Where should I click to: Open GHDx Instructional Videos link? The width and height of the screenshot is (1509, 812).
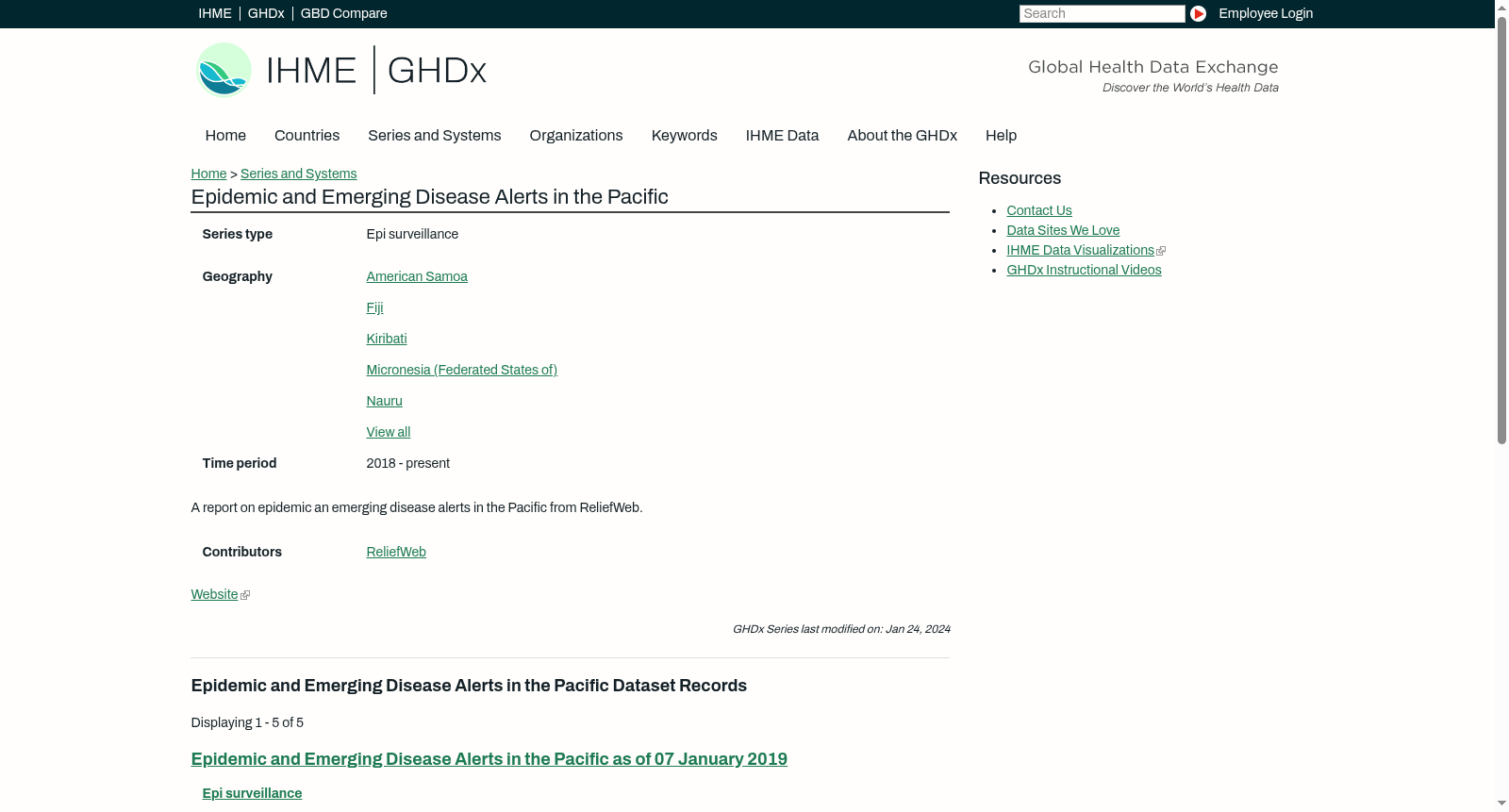click(x=1084, y=270)
